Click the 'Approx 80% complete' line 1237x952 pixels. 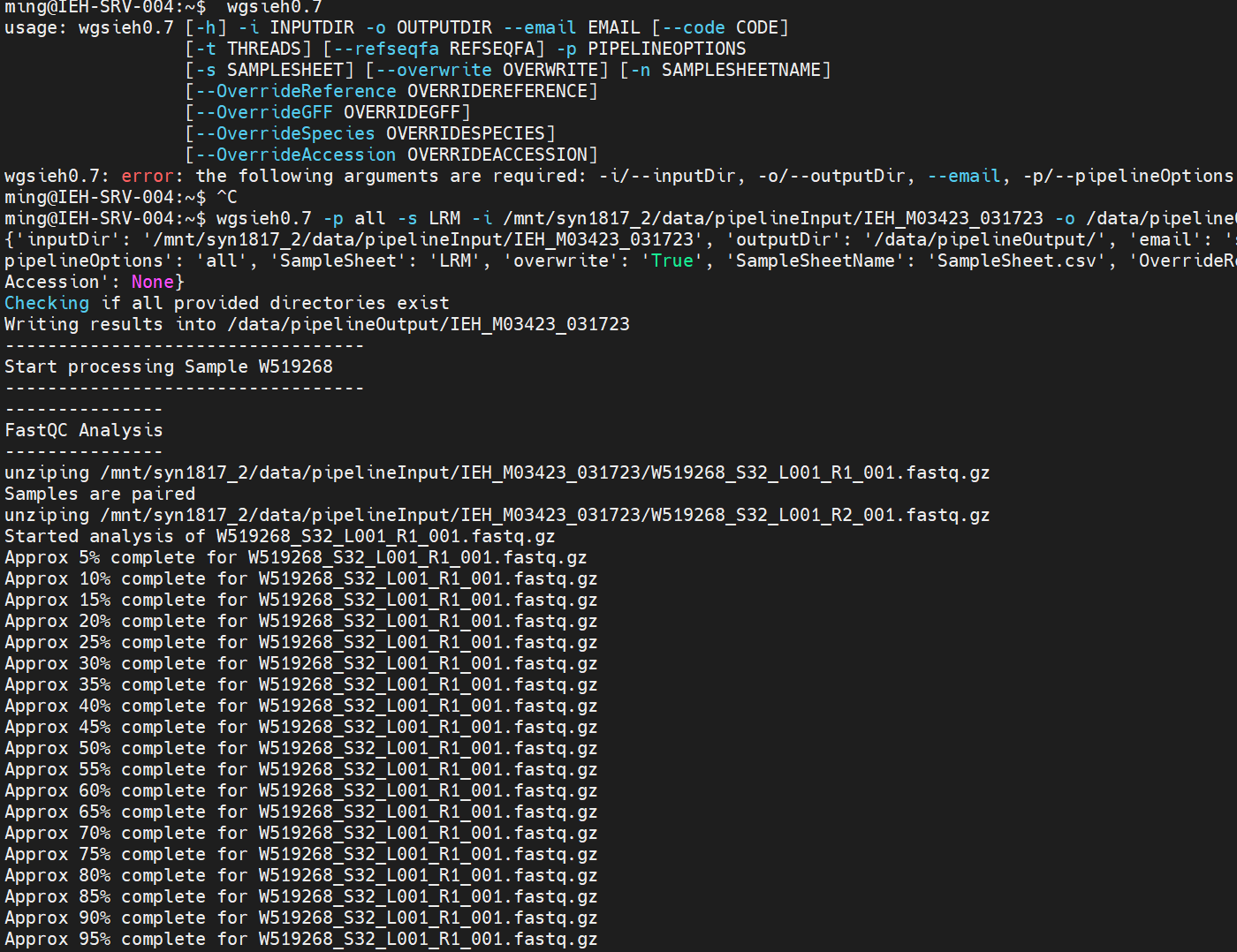click(x=301, y=875)
